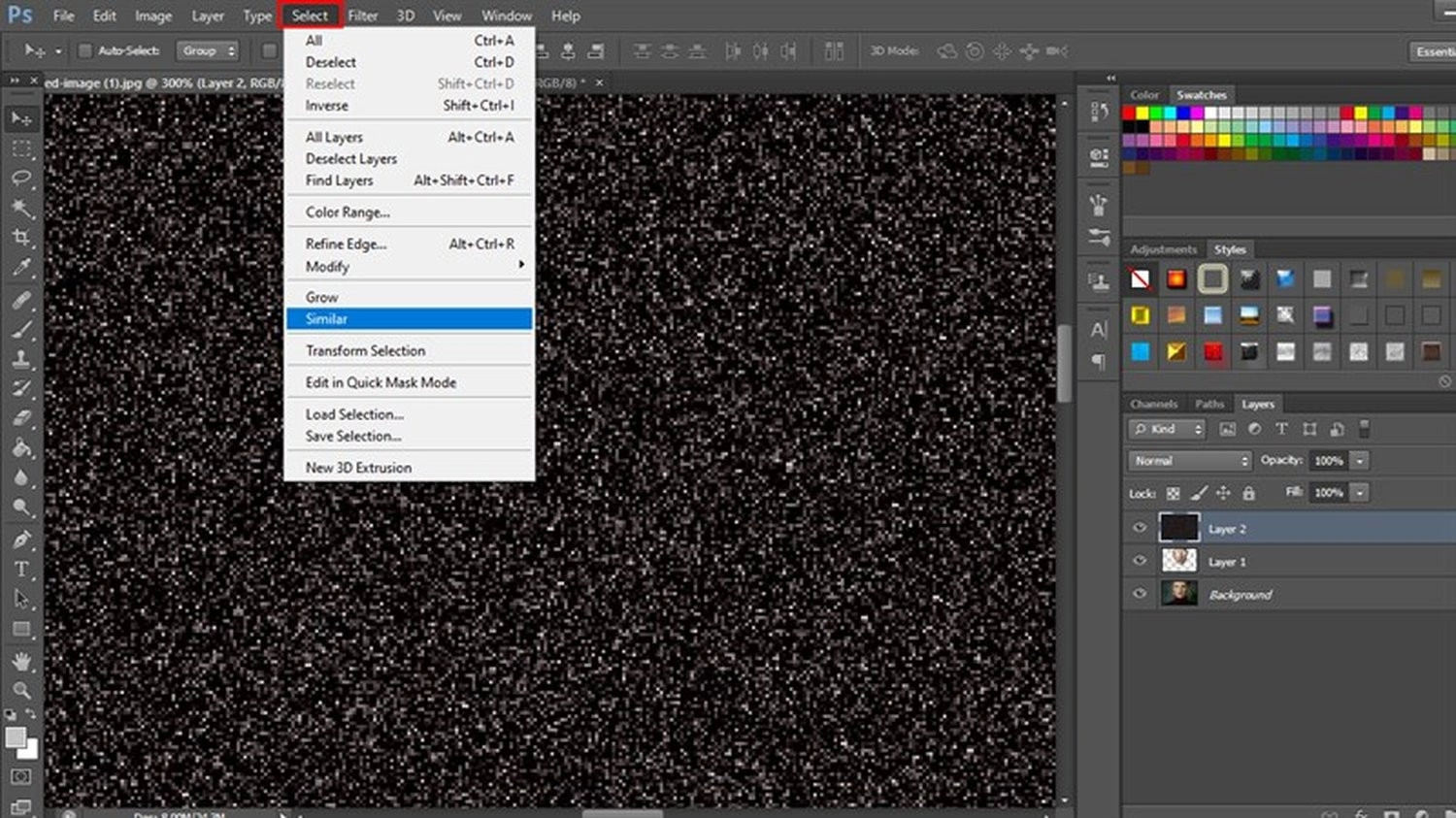
Task: Select the Dodge tool
Action: pyautogui.click(x=21, y=507)
